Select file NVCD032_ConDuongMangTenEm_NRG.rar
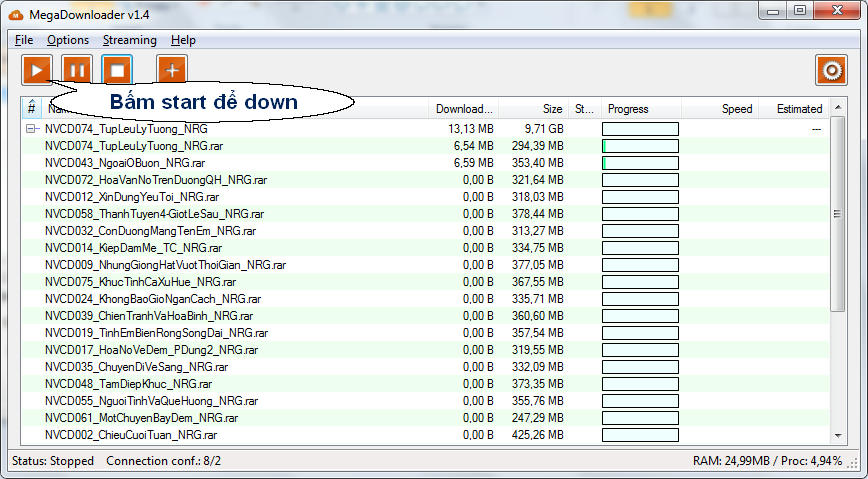868x479 pixels. click(151, 231)
